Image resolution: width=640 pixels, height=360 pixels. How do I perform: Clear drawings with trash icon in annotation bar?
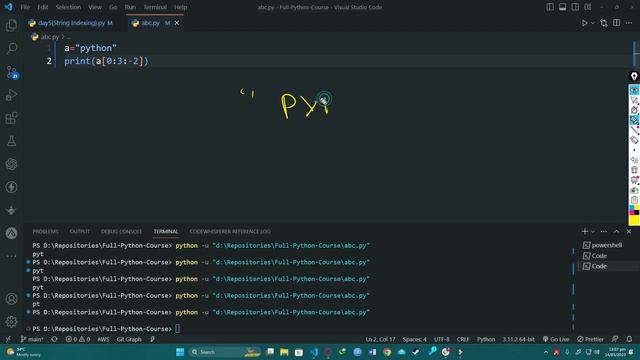pyautogui.click(x=634, y=170)
